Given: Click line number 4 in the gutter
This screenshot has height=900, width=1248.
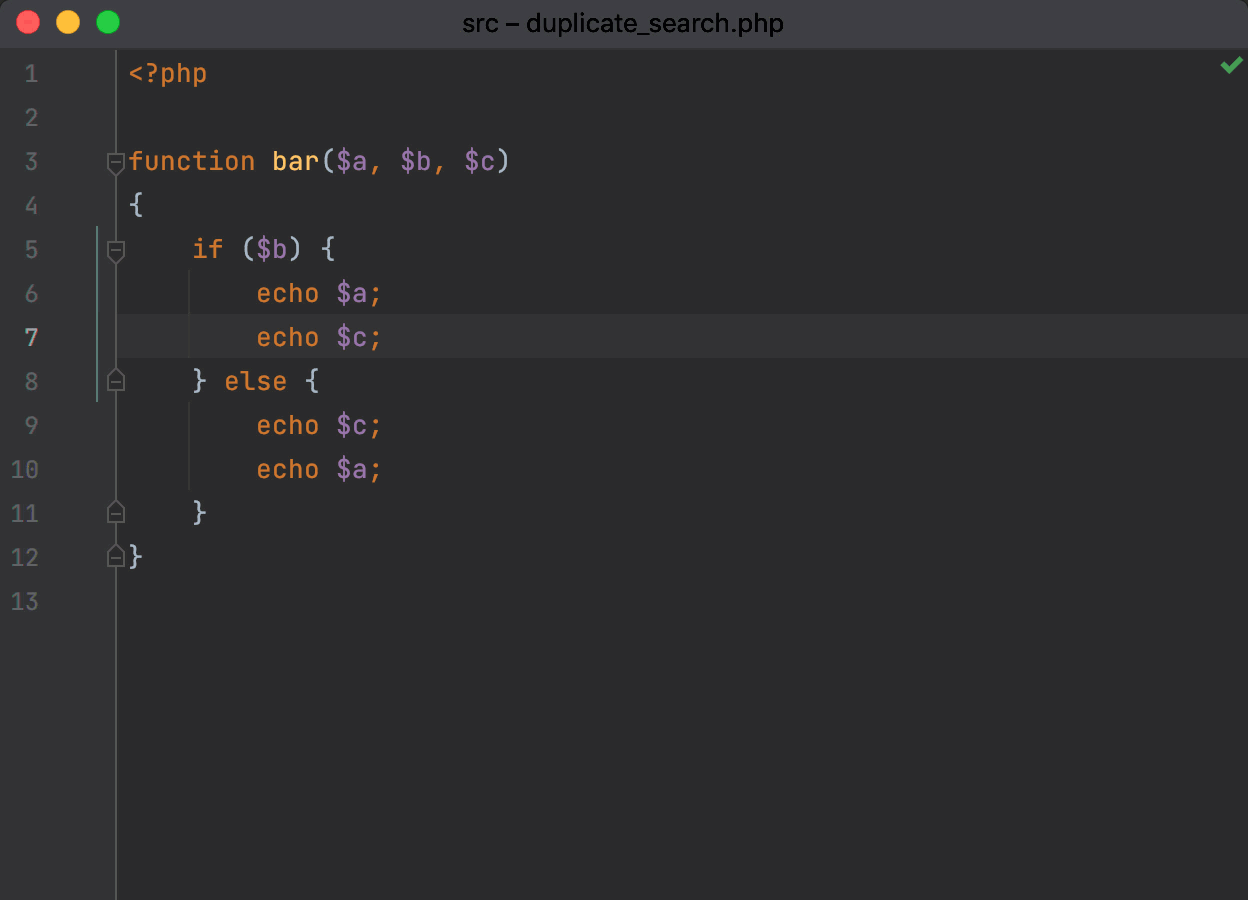Looking at the screenshot, I should click(x=31, y=206).
